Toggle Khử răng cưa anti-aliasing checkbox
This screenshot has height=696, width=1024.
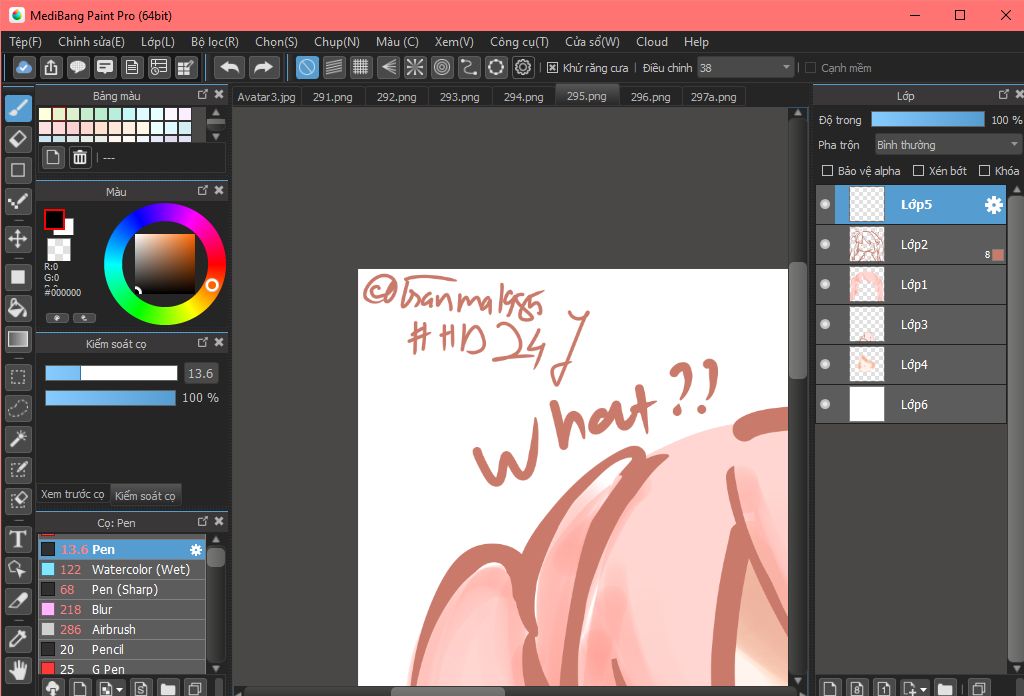click(x=552, y=68)
